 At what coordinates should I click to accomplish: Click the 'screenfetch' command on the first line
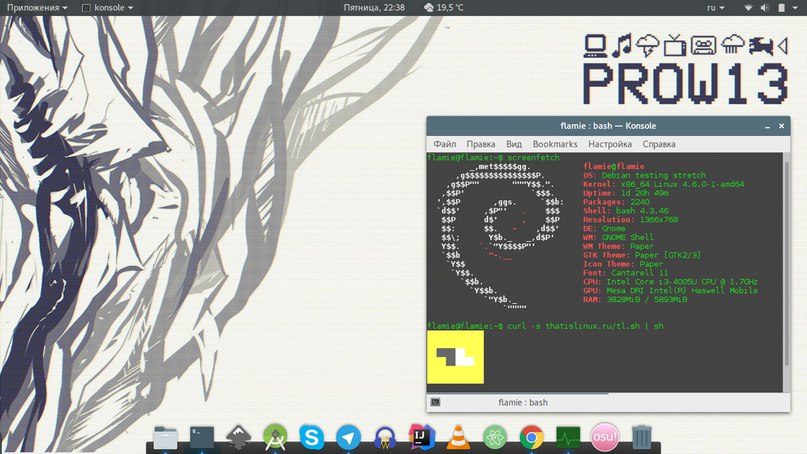(x=533, y=158)
